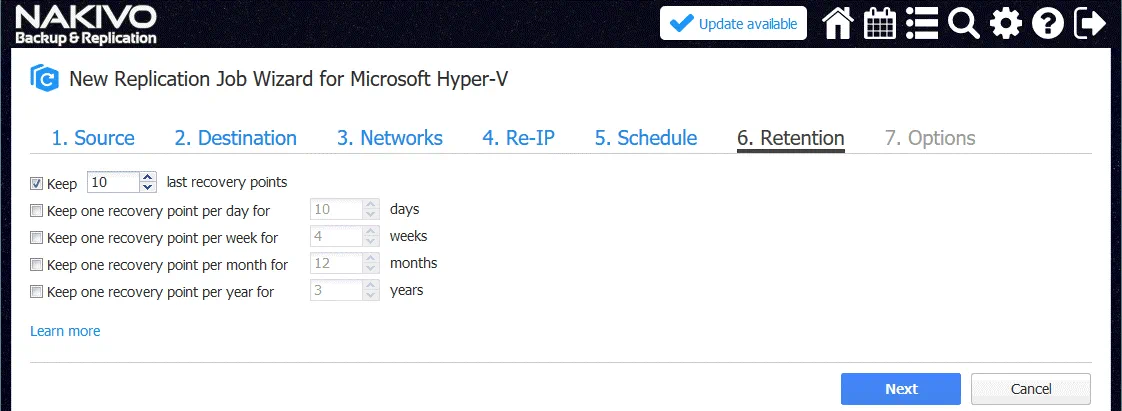Increase last recovery points stepper value

[148, 177]
